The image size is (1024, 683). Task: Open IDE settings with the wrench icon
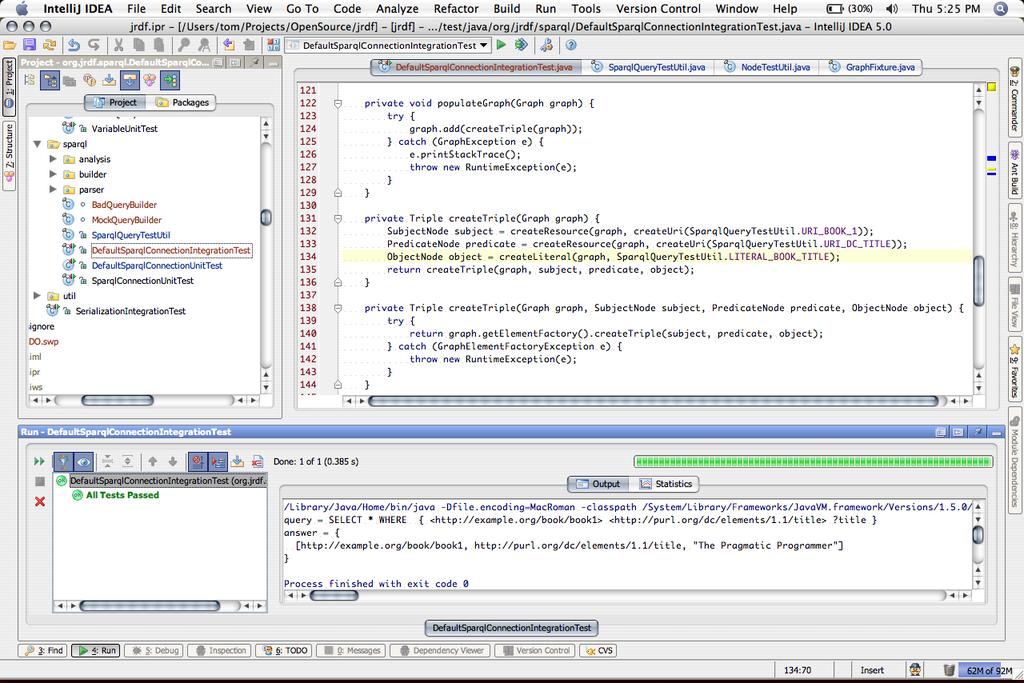[547, 45]
